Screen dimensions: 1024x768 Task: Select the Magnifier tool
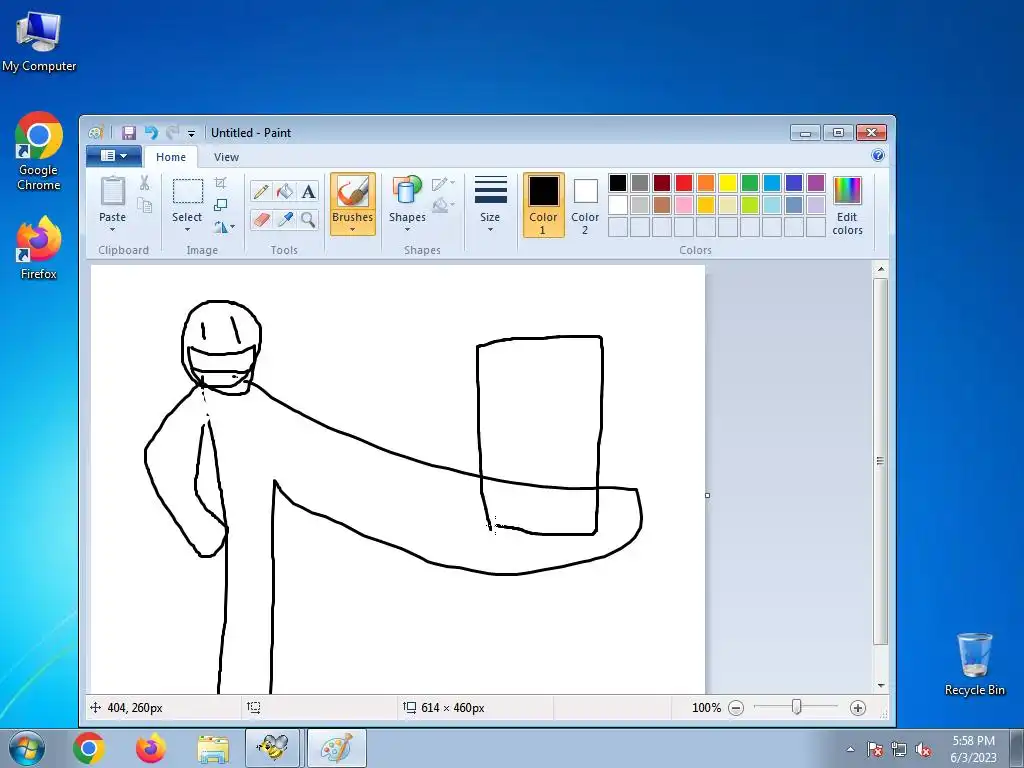[x=308, y=219]
